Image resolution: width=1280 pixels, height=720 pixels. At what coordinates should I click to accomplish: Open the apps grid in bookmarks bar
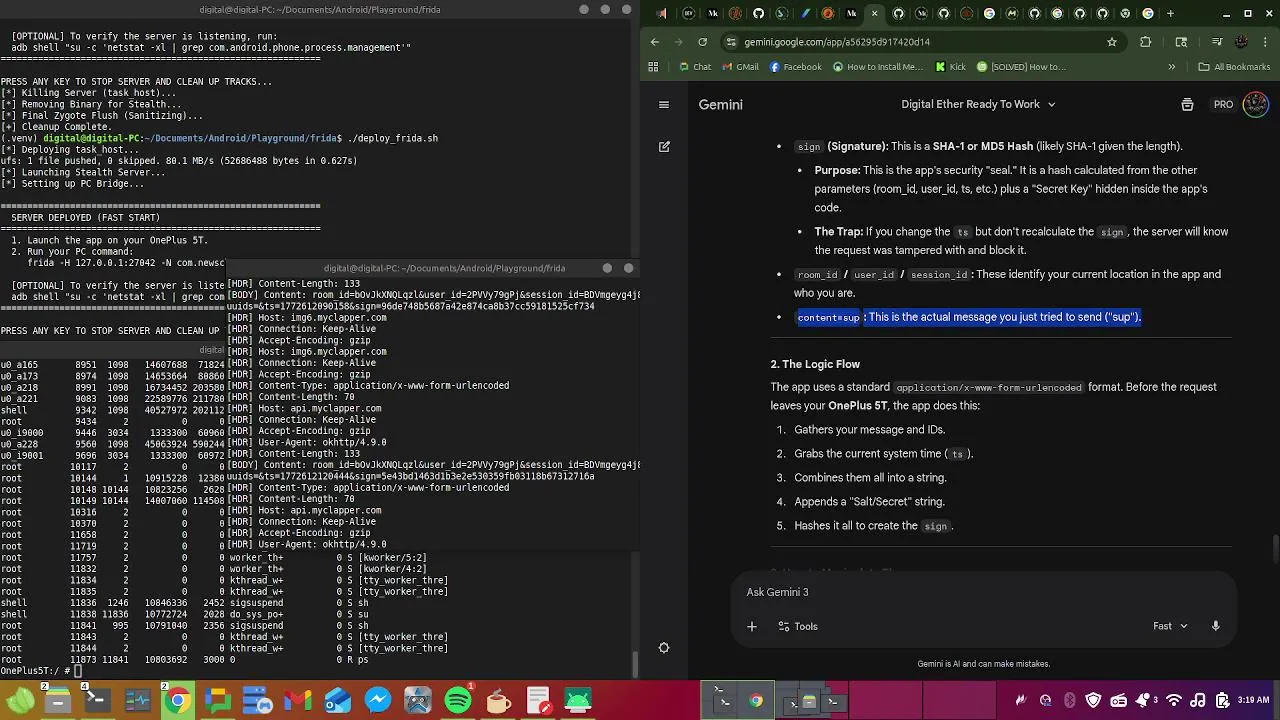point(653,67)
